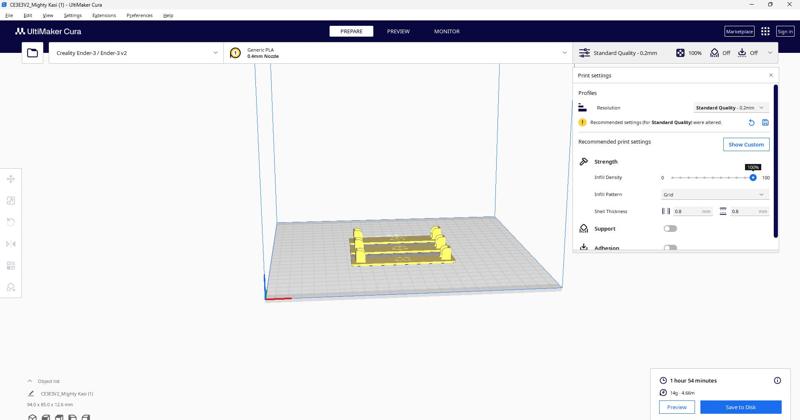Select the Rotate tool in left toolbar

[x=11, y=222]
